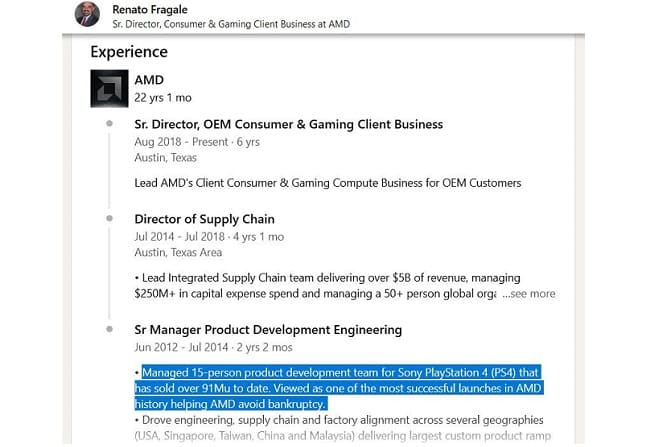Click Sr Manager Product Development Engineering title

point(268,330)
